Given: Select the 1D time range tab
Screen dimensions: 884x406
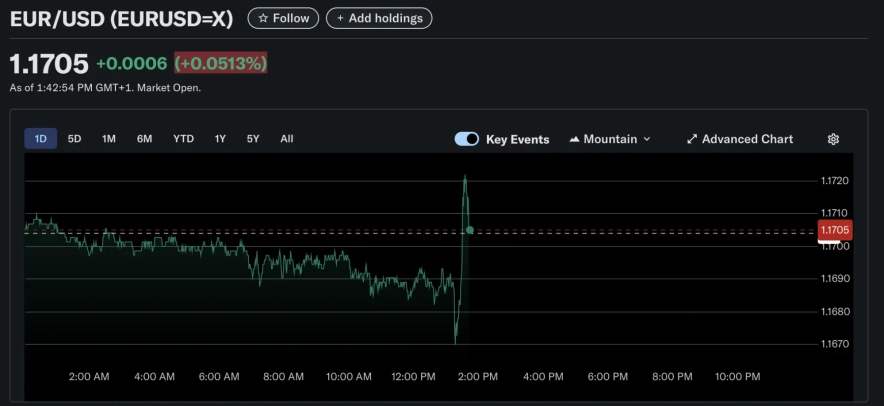Looking at the screenshot, I should click(x=41, y=139).
